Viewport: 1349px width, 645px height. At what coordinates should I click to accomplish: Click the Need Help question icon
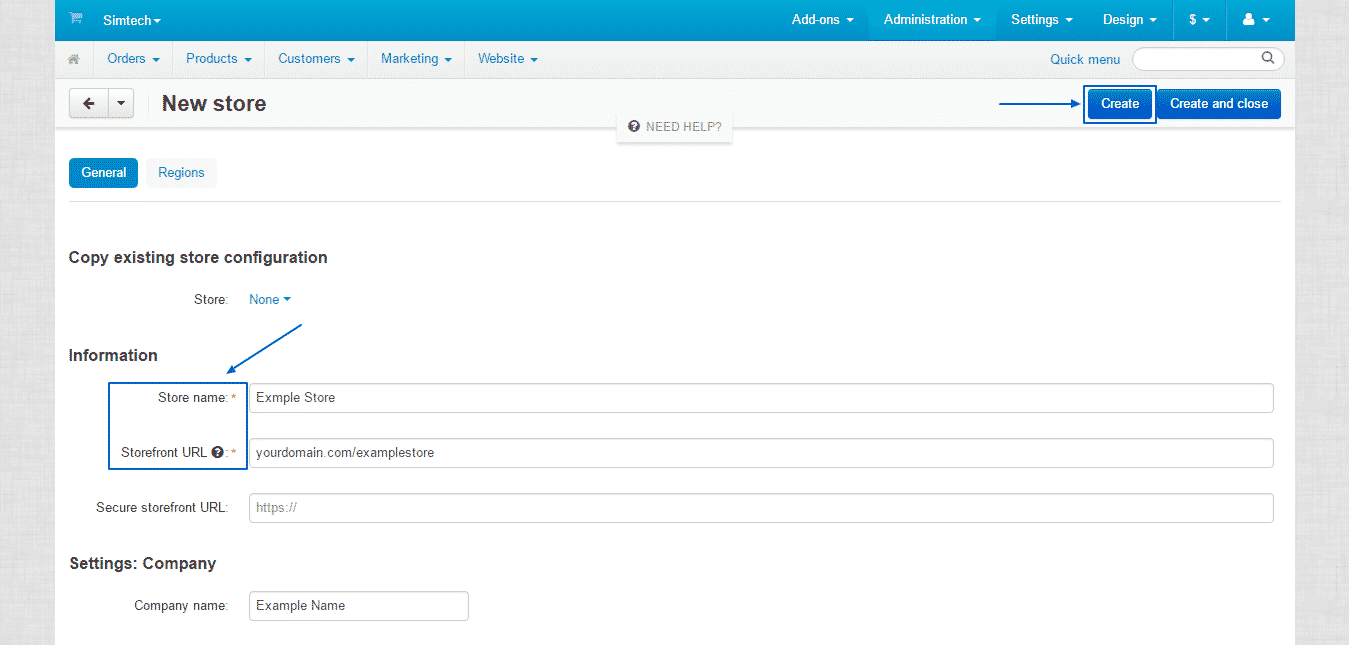[634, 127]
